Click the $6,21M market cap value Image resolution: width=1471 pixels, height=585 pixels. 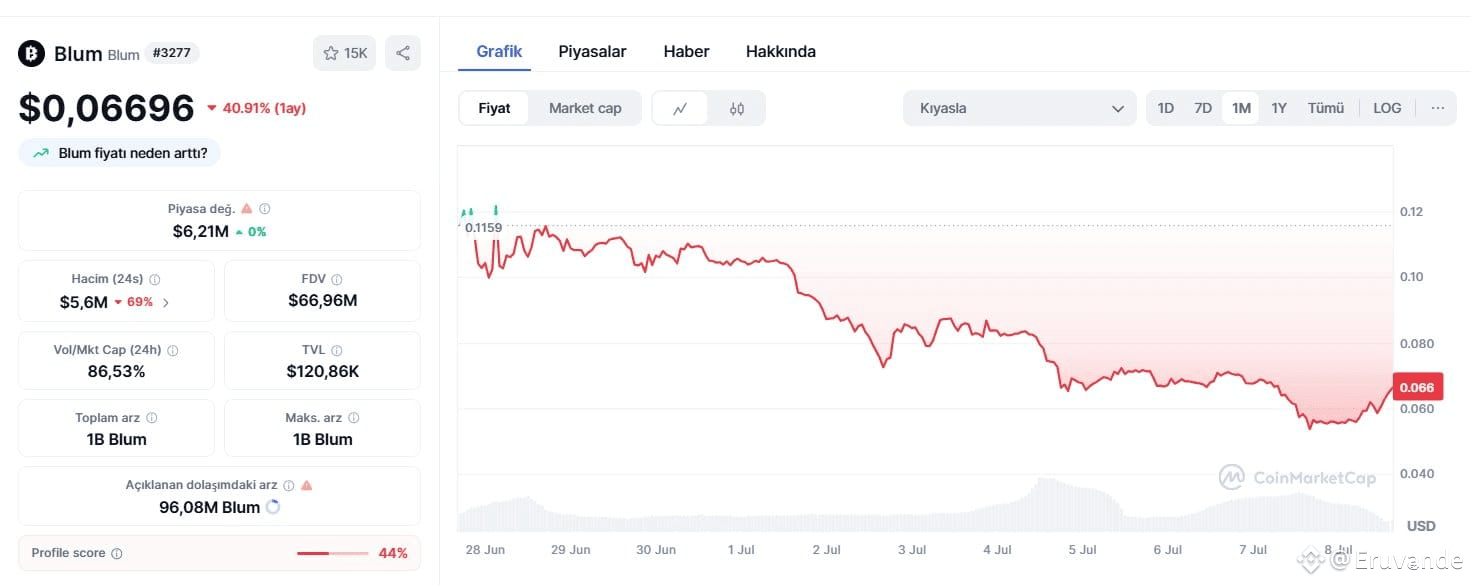click(201, 231)
